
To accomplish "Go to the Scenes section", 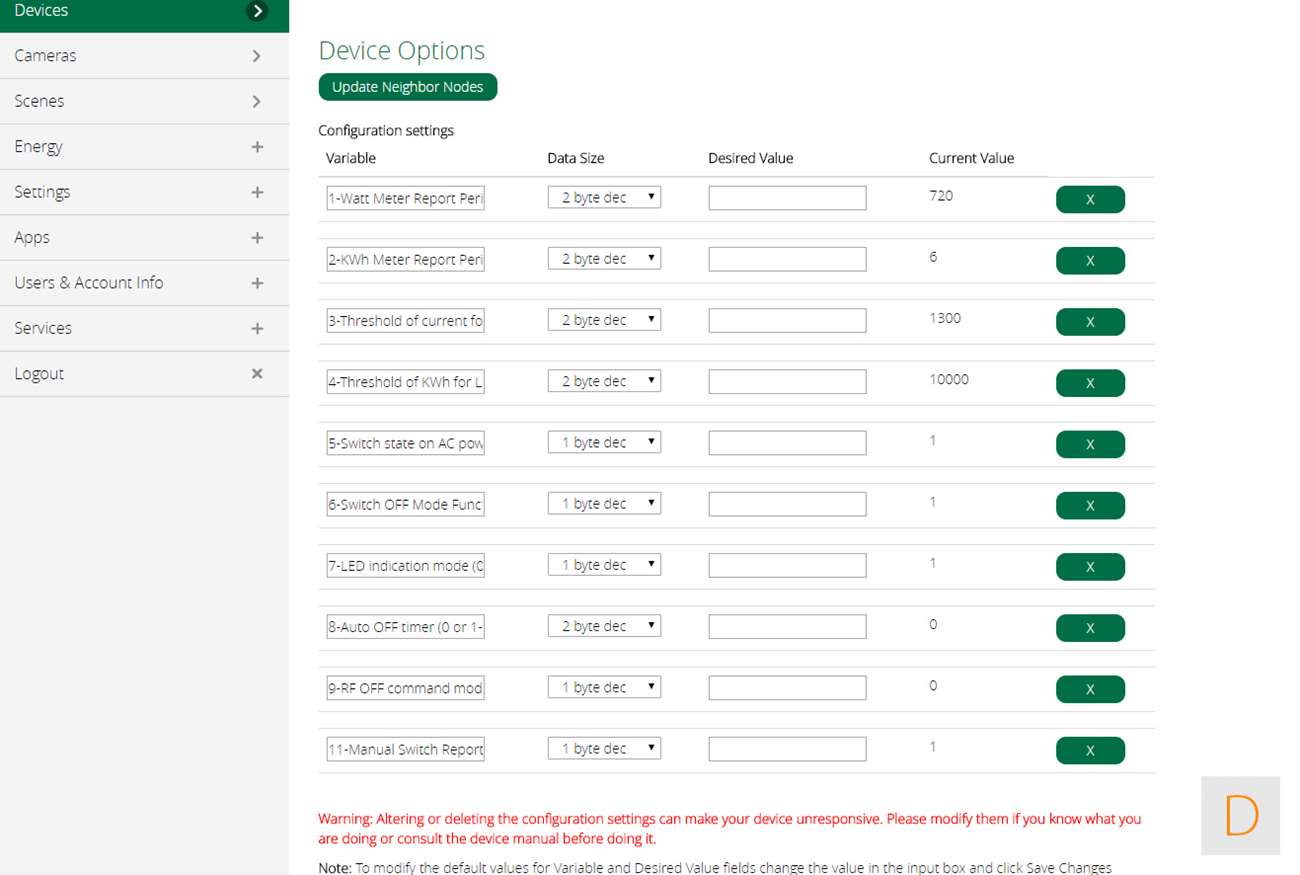I will coord(144,101).
